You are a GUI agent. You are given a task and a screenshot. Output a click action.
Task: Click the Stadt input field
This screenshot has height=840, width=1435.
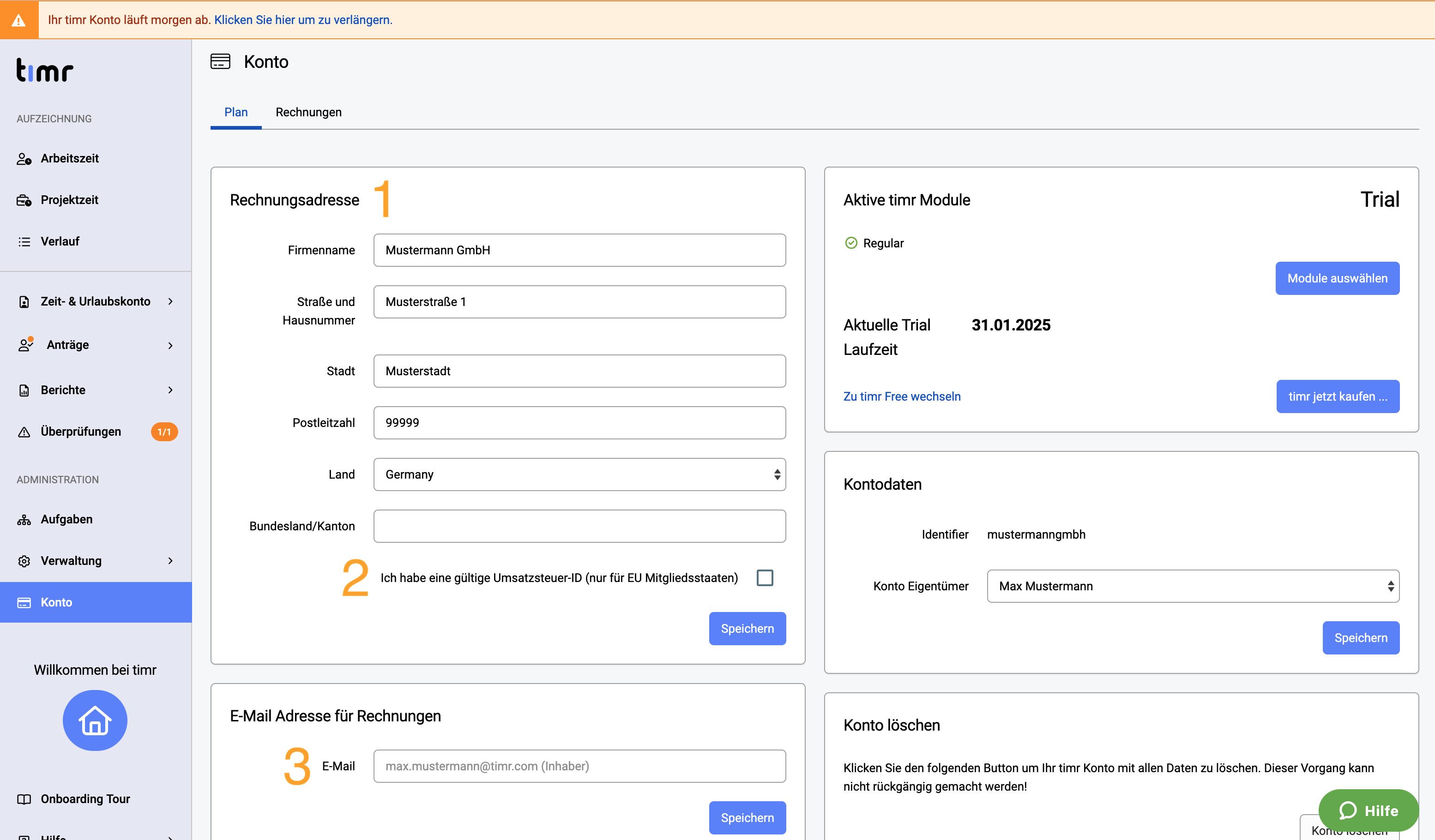pos(580,371)
